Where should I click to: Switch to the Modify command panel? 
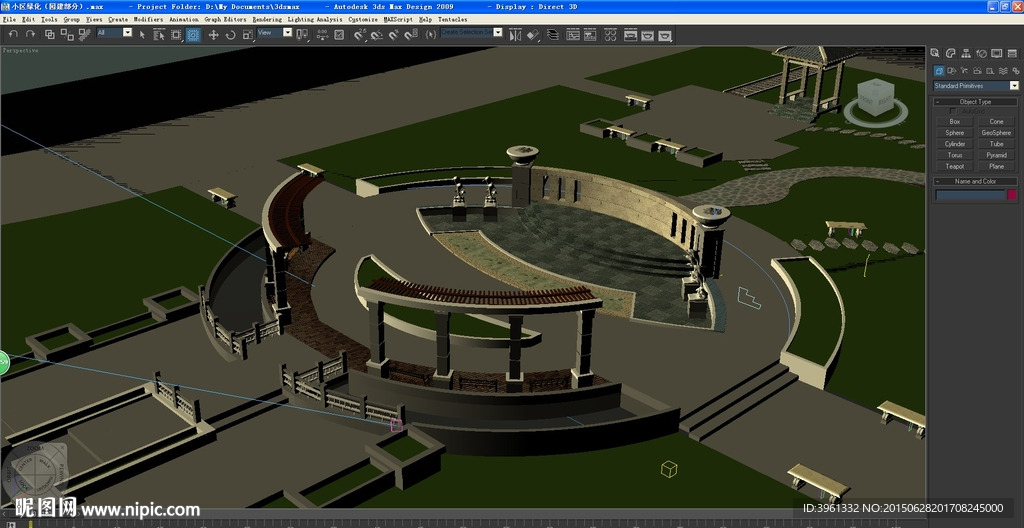tap(950, 53)
